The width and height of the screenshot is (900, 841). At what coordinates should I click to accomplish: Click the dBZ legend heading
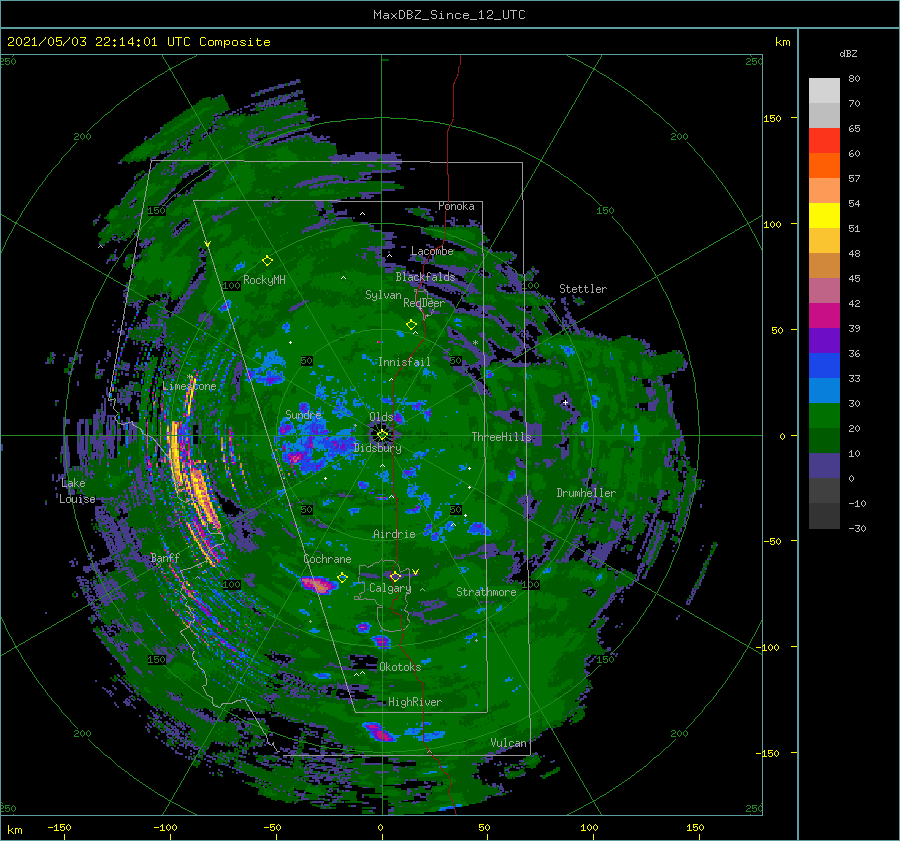pos(848,53)
